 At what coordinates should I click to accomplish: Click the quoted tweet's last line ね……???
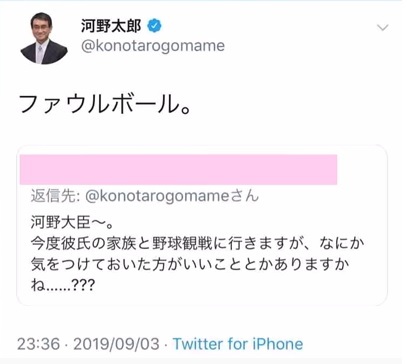coord(63,285)
